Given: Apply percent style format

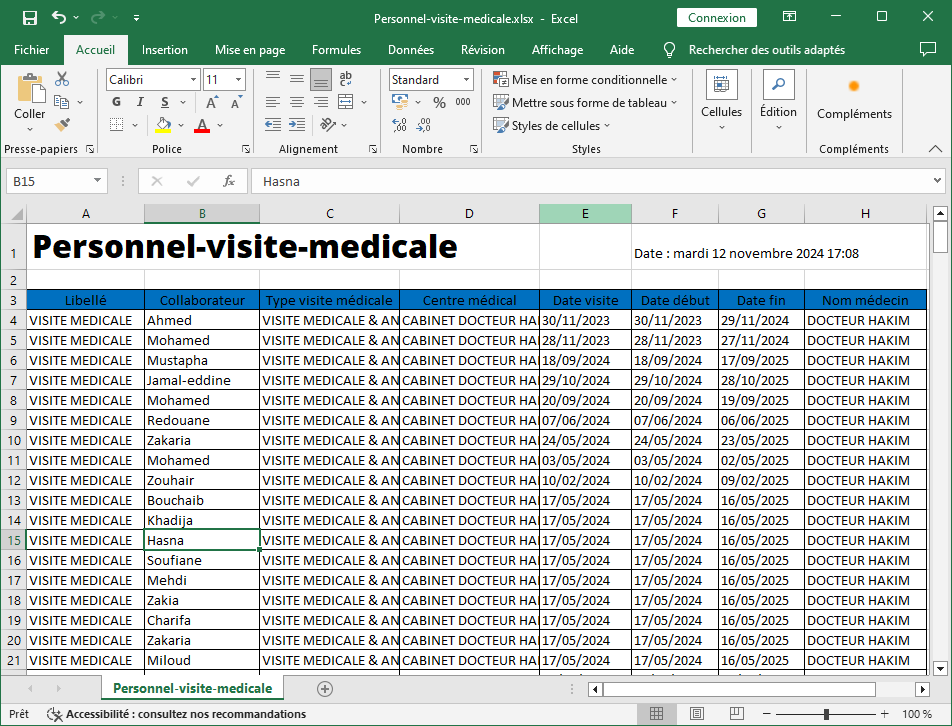Looking at the screenshot, I should tap(440, 103).
